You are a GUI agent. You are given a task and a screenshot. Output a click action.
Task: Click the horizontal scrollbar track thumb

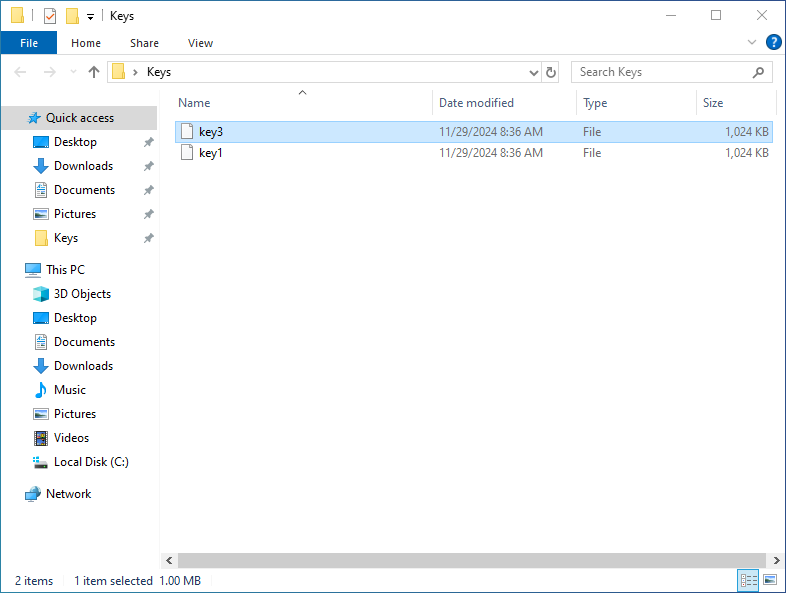[x=472, y=560]
